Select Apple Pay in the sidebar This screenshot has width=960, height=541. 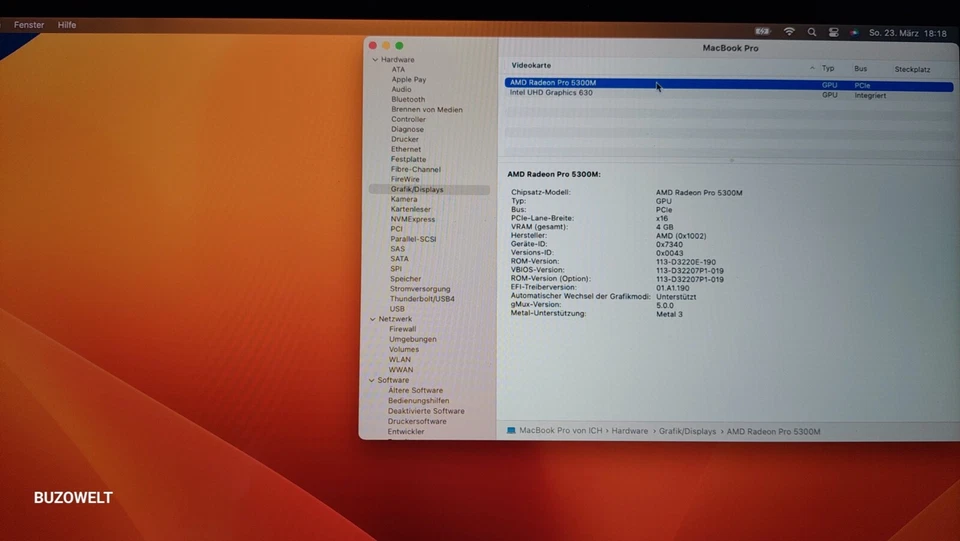click(x=408, y=80)
